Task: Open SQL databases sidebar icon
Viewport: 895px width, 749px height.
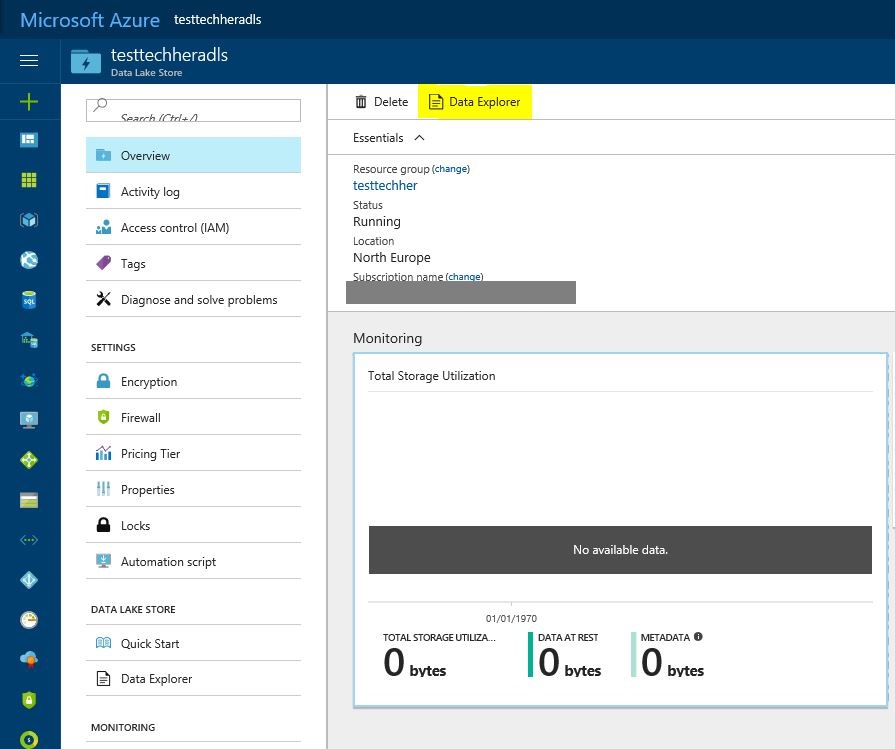Action: tap(29, 300)
